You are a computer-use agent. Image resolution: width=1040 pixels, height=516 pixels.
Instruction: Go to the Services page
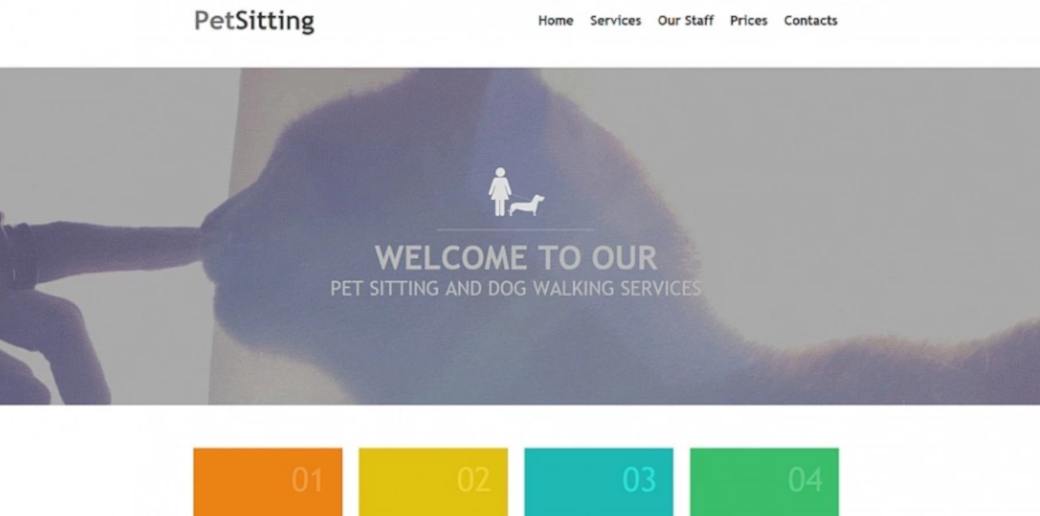(616, 21)
